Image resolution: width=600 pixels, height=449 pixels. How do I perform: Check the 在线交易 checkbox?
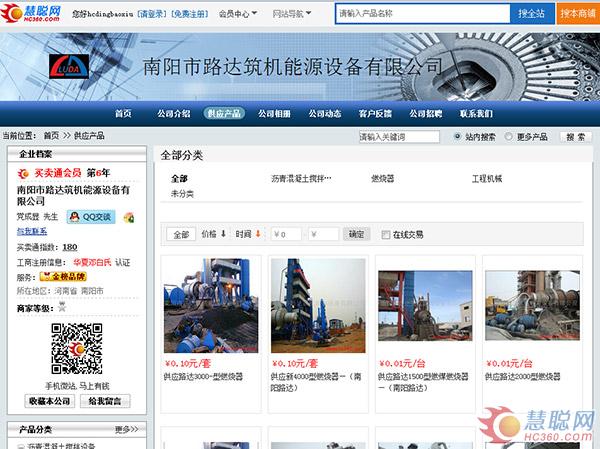pos(386,235)
